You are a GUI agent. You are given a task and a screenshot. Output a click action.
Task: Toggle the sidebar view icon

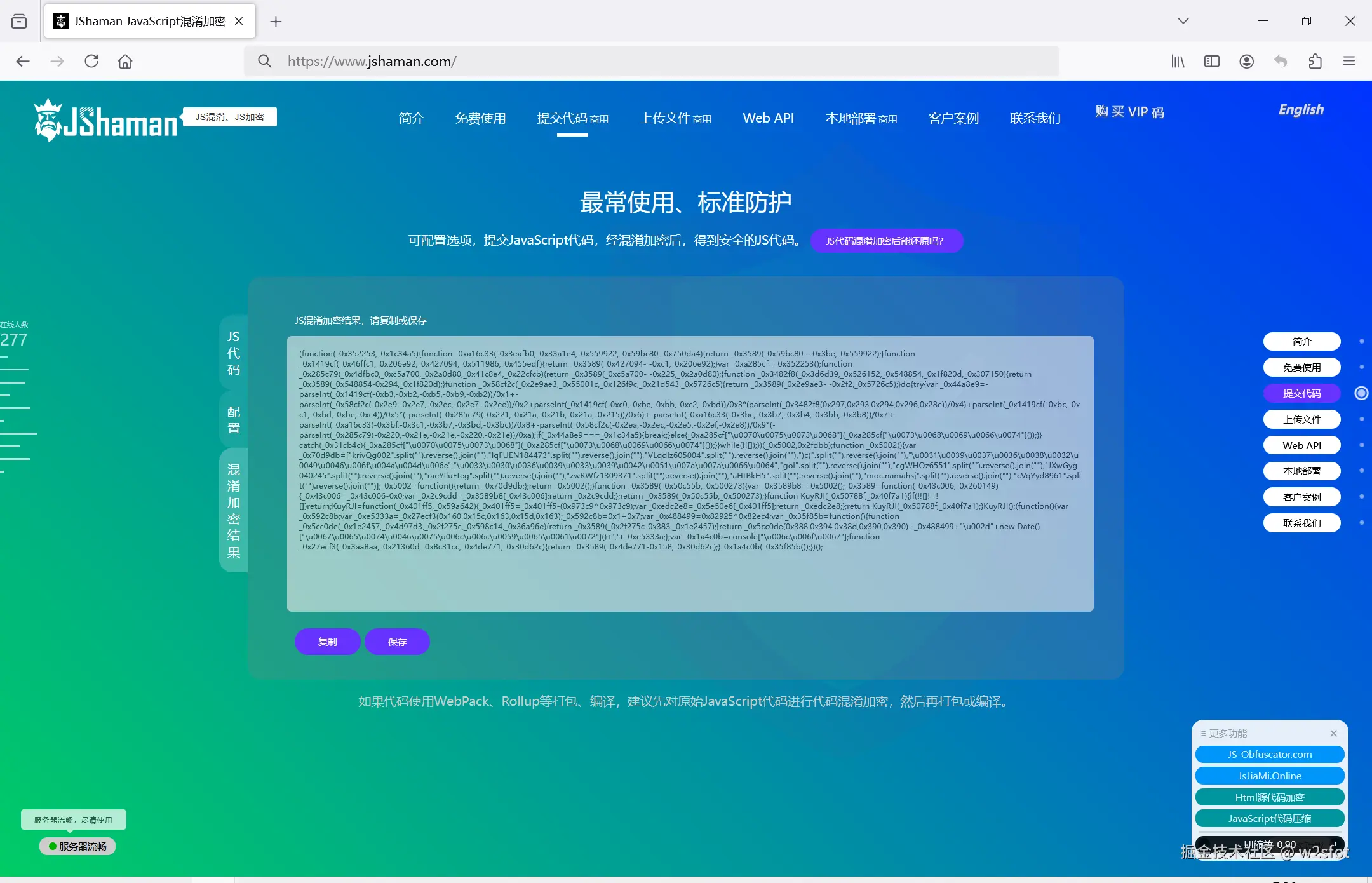tap(1212, 61)
